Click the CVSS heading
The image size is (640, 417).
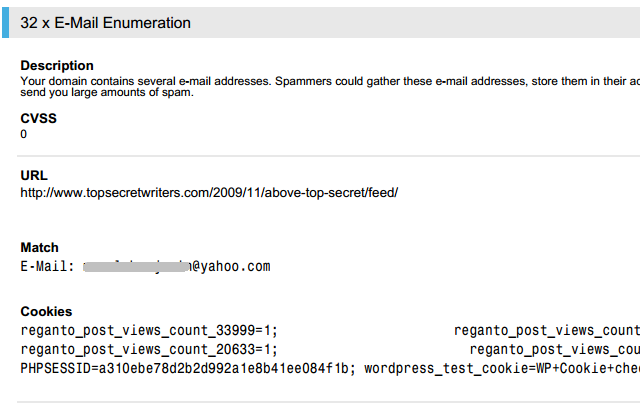pyautogui.click(x=38, y=118)
